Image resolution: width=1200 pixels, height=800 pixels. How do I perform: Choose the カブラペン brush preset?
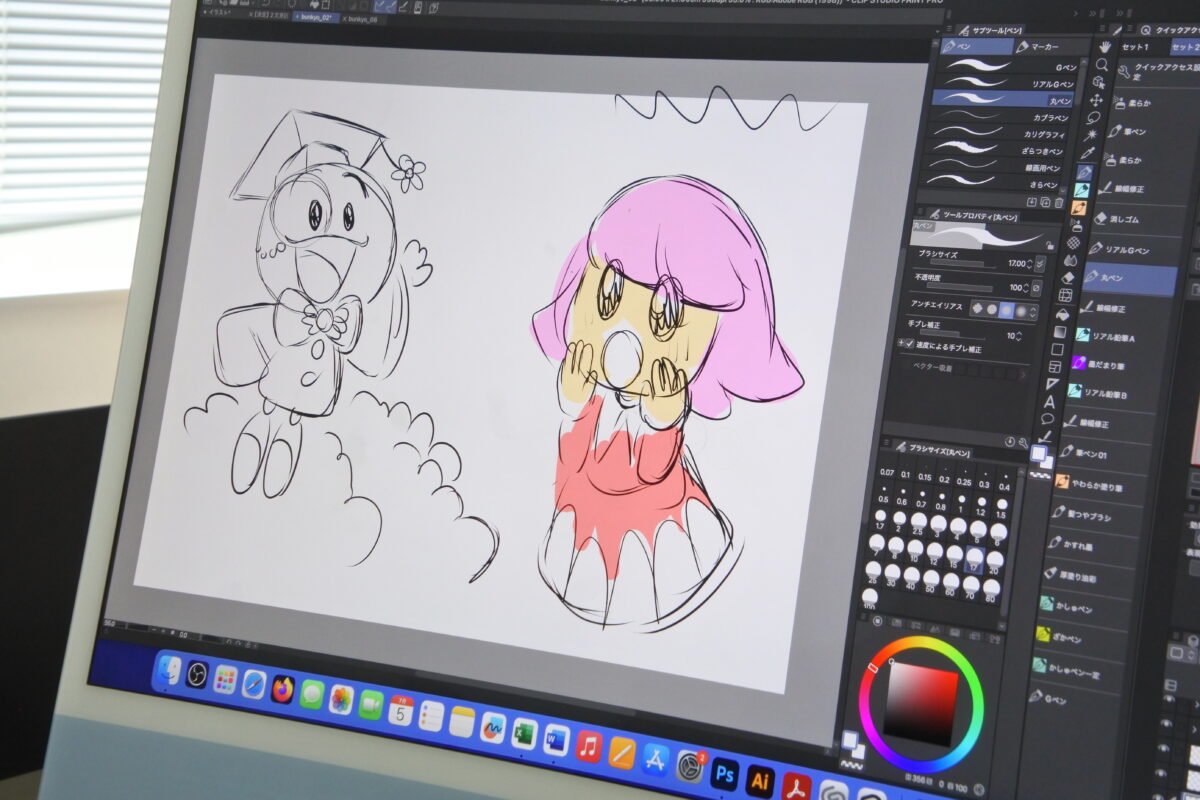coord(1000,117)
